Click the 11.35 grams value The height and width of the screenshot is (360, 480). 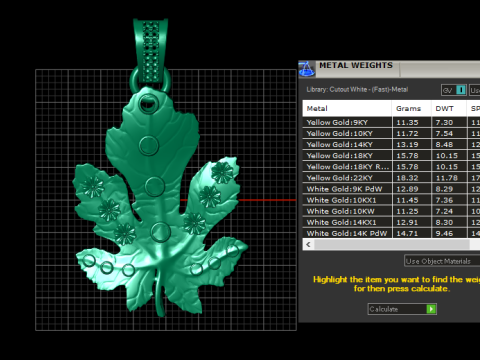(x=407, y=123)
